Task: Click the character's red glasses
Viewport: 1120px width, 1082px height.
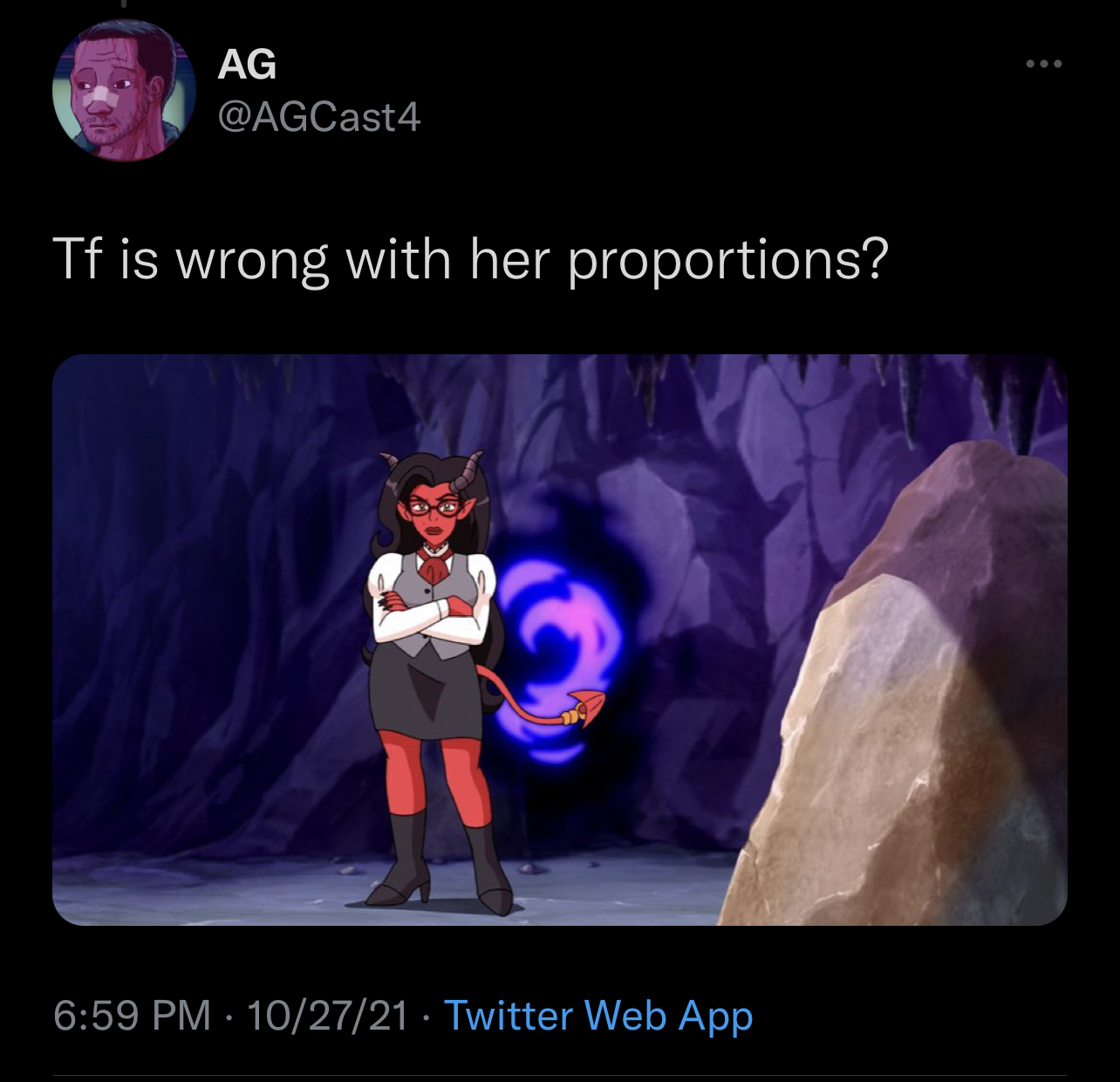Action: coord(434,507)
